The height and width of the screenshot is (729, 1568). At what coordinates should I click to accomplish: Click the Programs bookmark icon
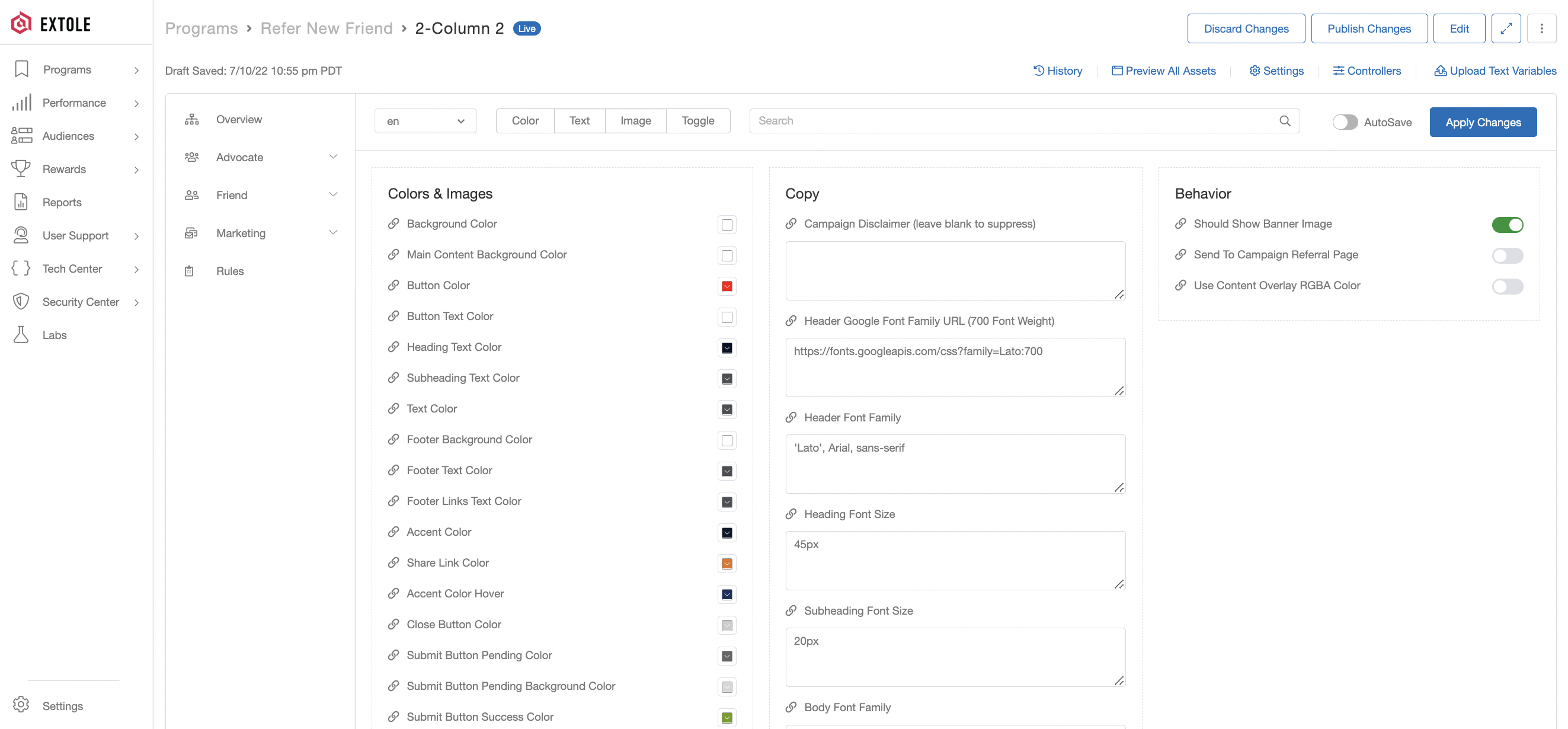pos(21,69)
